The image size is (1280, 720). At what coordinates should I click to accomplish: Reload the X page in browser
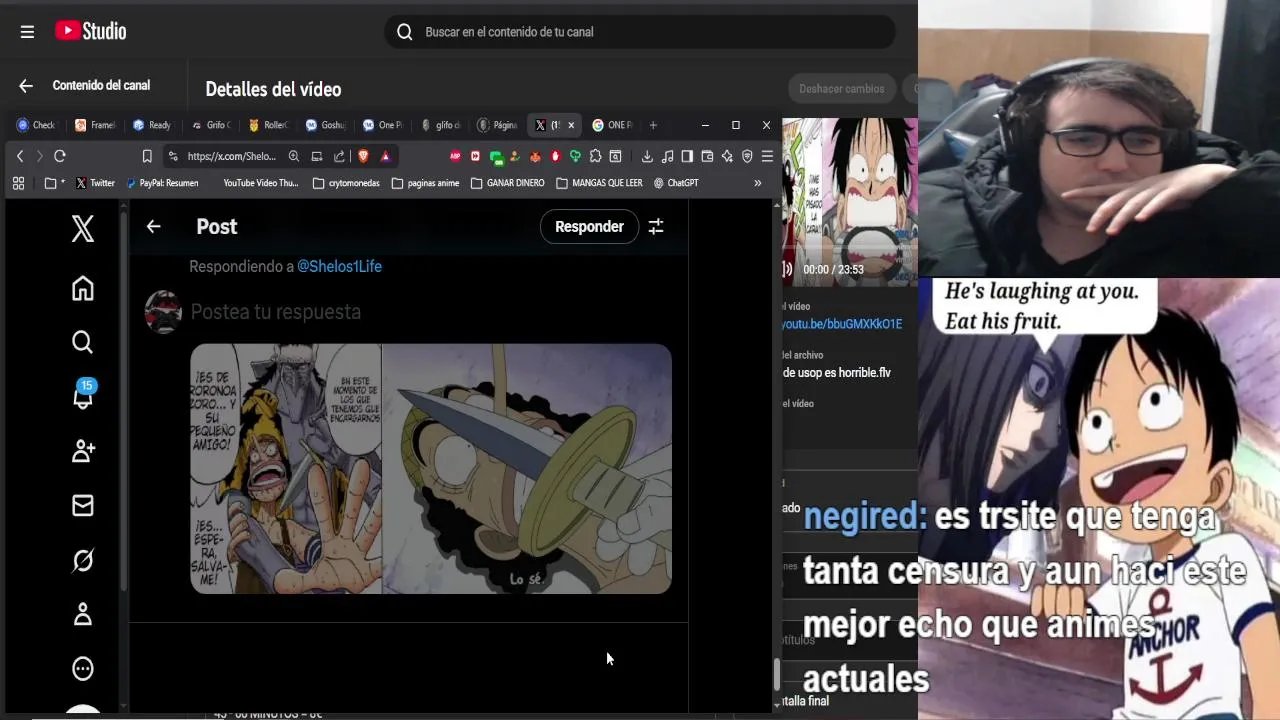coord(60,156)
